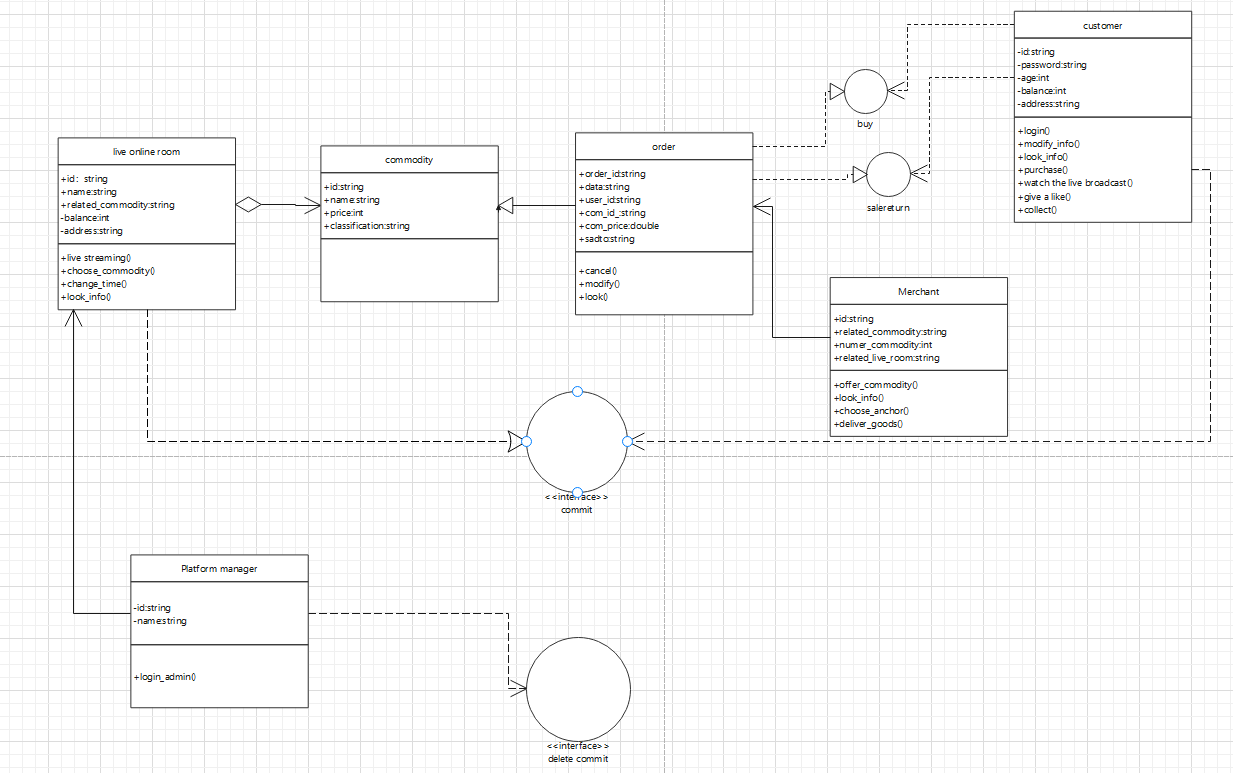Click the "+classification:string" attribute
Viewport: 1233px width, 773px height.
(x=367, y=226)
